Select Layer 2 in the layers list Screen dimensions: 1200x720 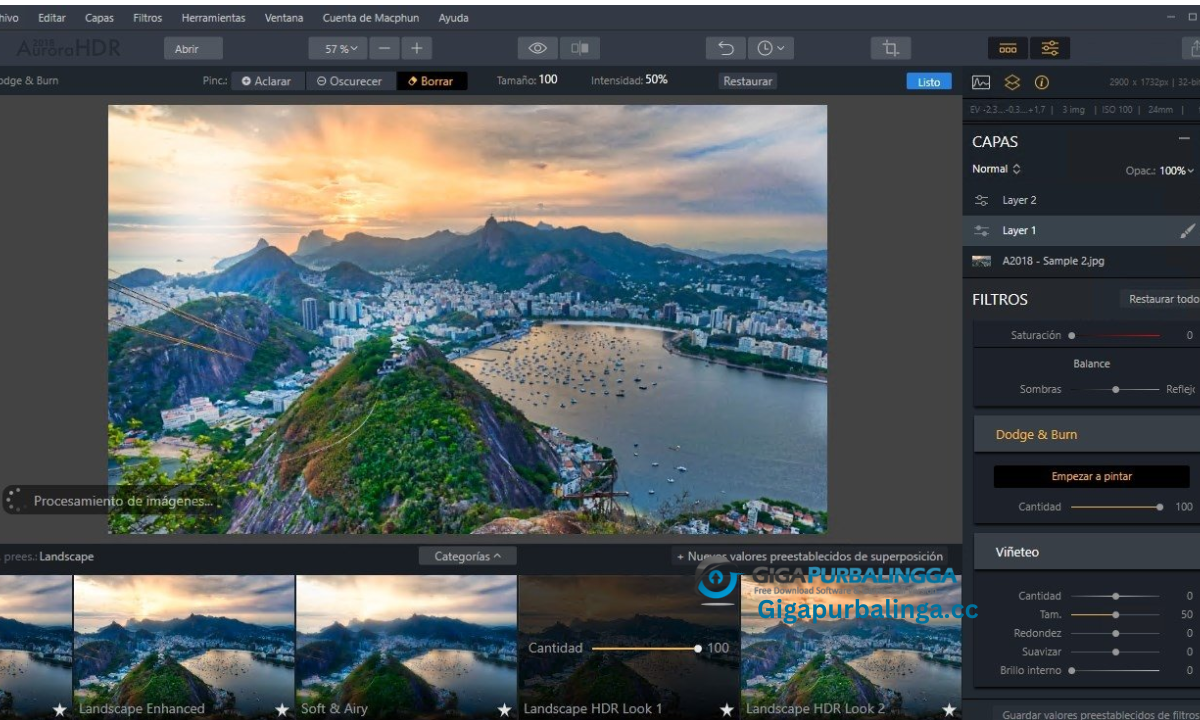[1081, 200]
